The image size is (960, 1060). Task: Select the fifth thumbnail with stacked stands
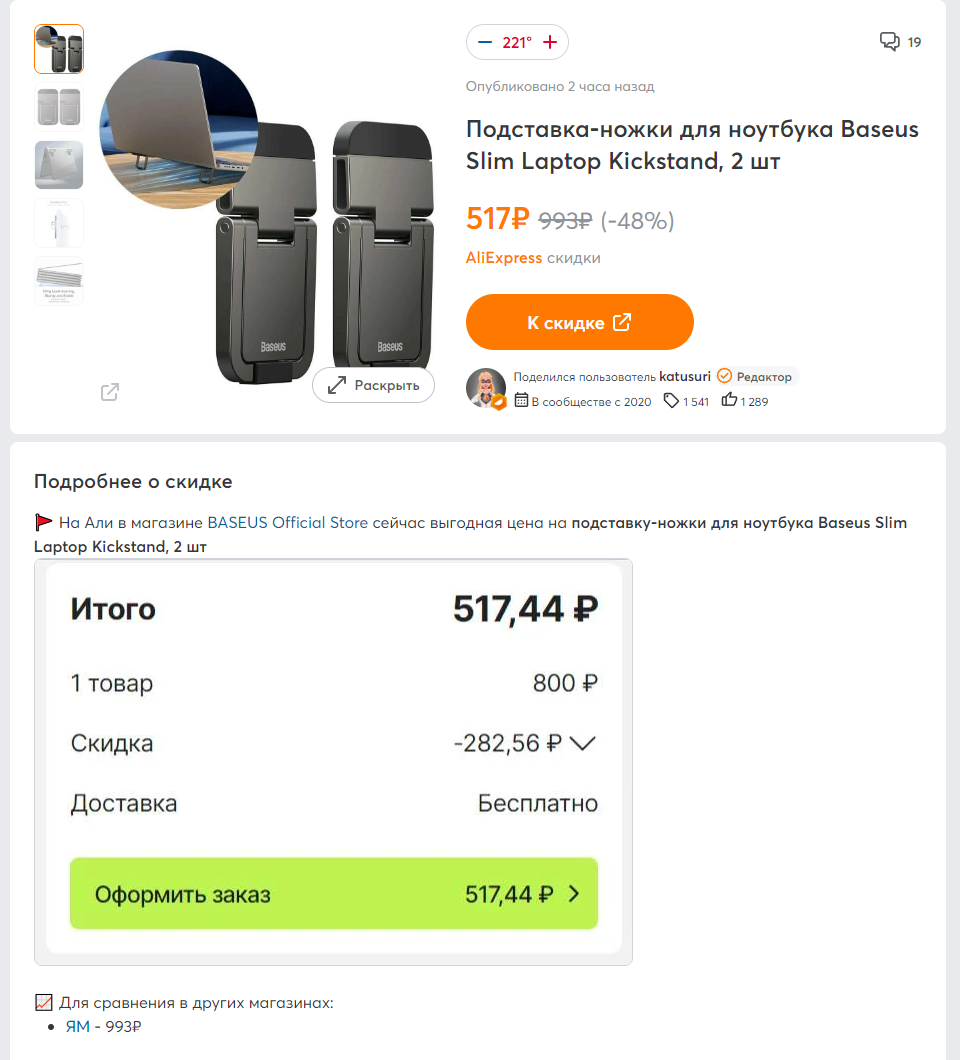[59, 281]
